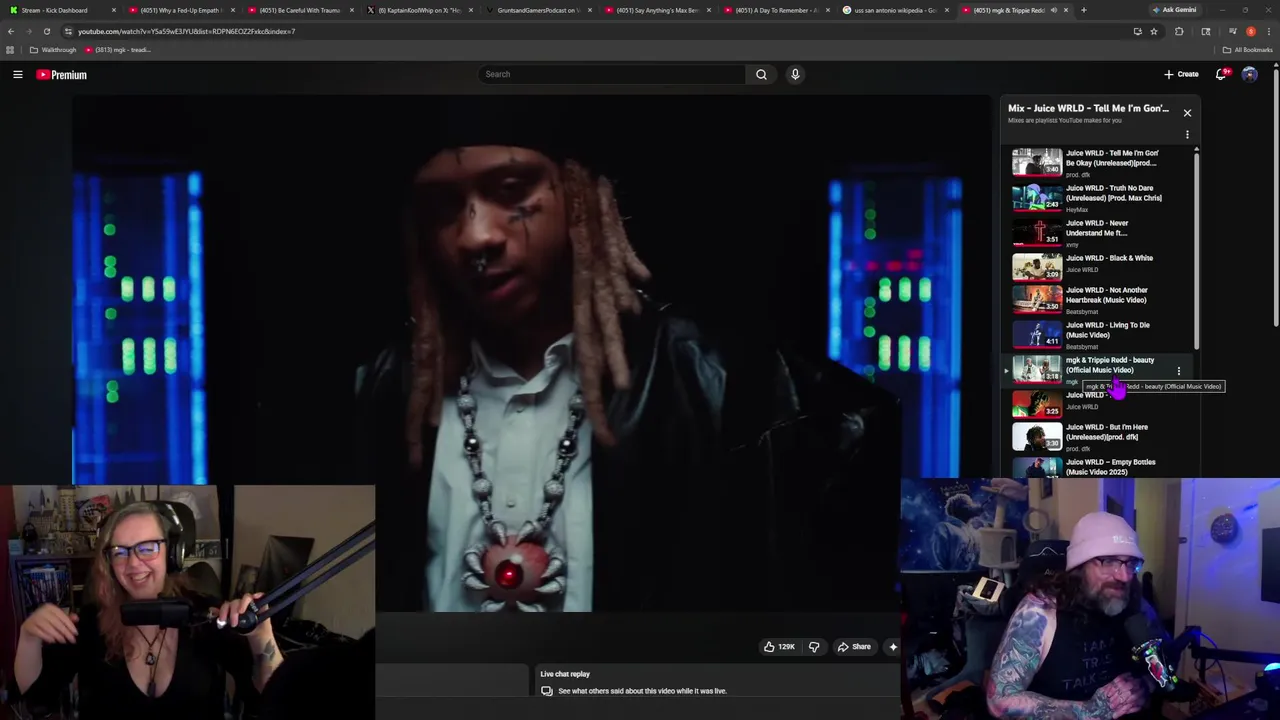Click into the YouTube search field
This screenshot has height=720, width=1280.
point(612,74)
